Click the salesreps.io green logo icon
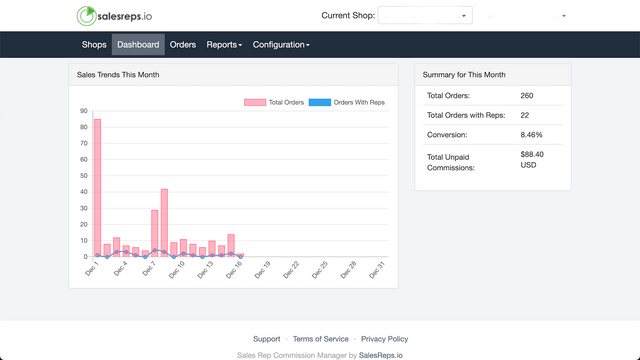Viewport: 640px width, 360px height. click(86, 16)
